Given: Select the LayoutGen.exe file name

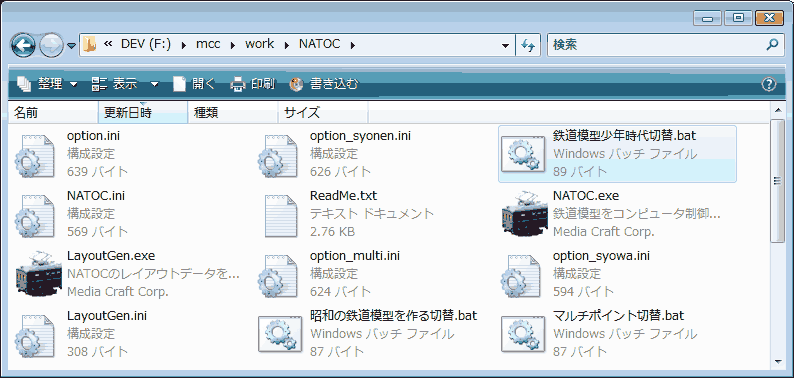Looking at the screenshot, I should click(111, 255).
